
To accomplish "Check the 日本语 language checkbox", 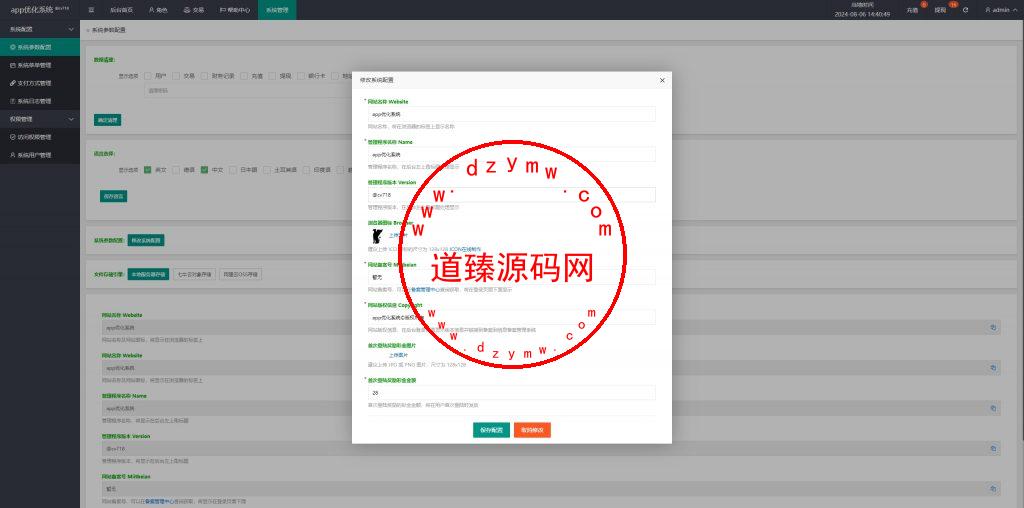I will [233, 169].
